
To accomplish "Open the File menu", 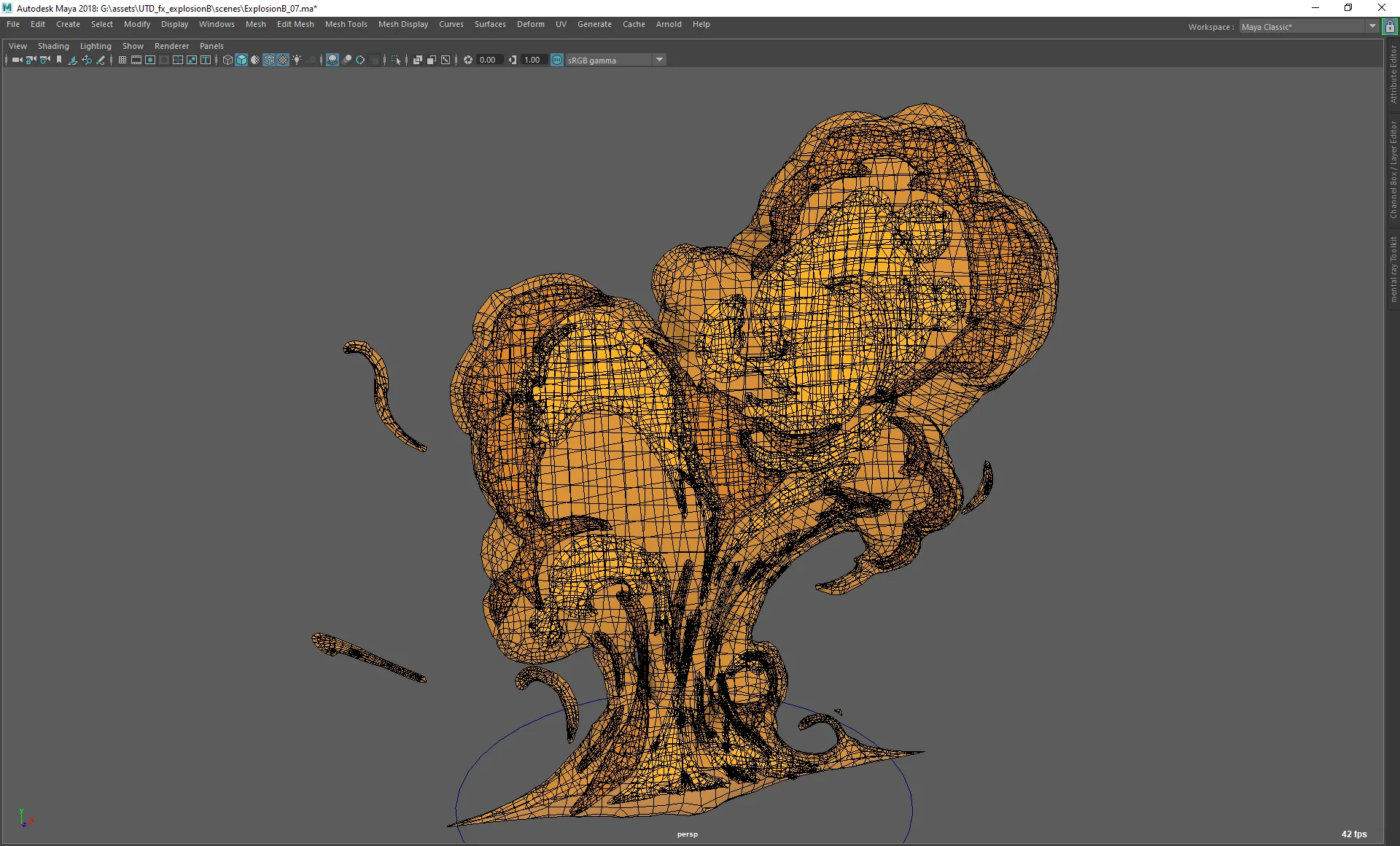I will 13,24.
